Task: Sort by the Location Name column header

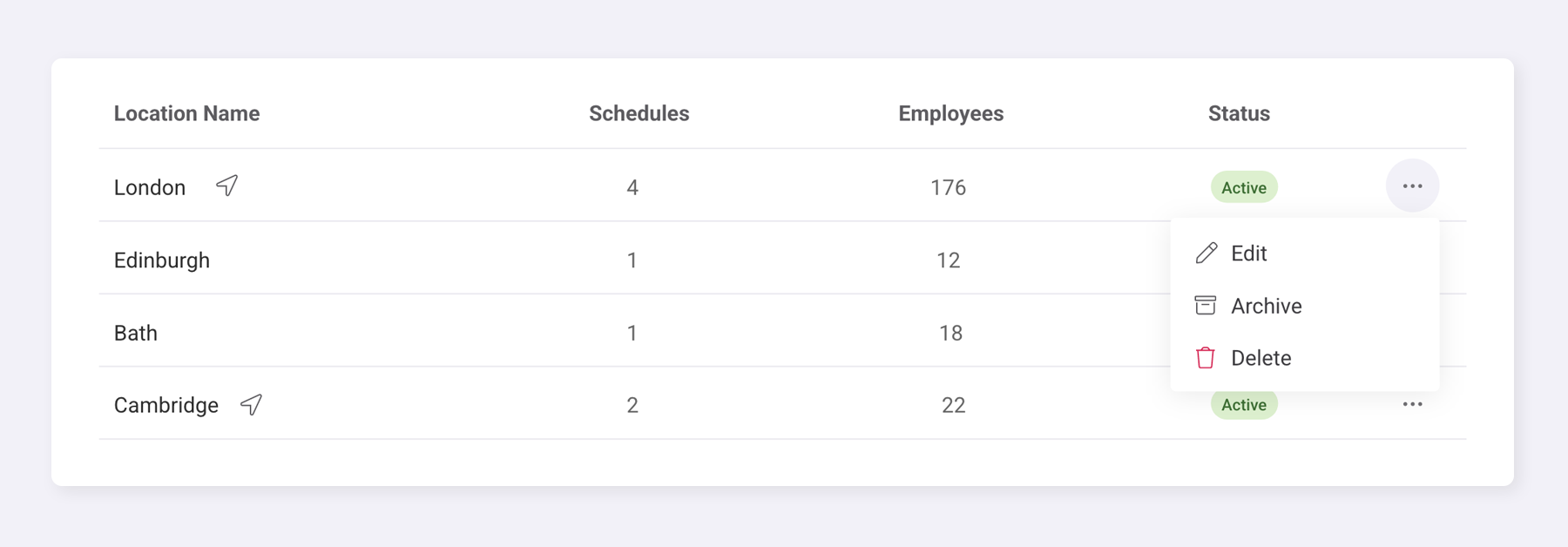Action: (186, 113)
